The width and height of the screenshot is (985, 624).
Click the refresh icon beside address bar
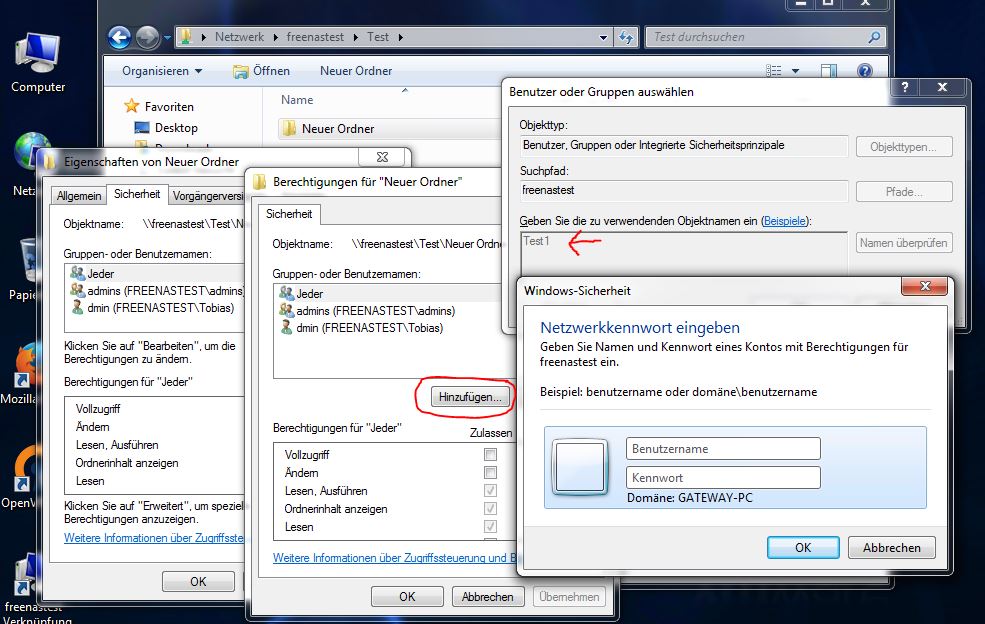tap(626, 37)
